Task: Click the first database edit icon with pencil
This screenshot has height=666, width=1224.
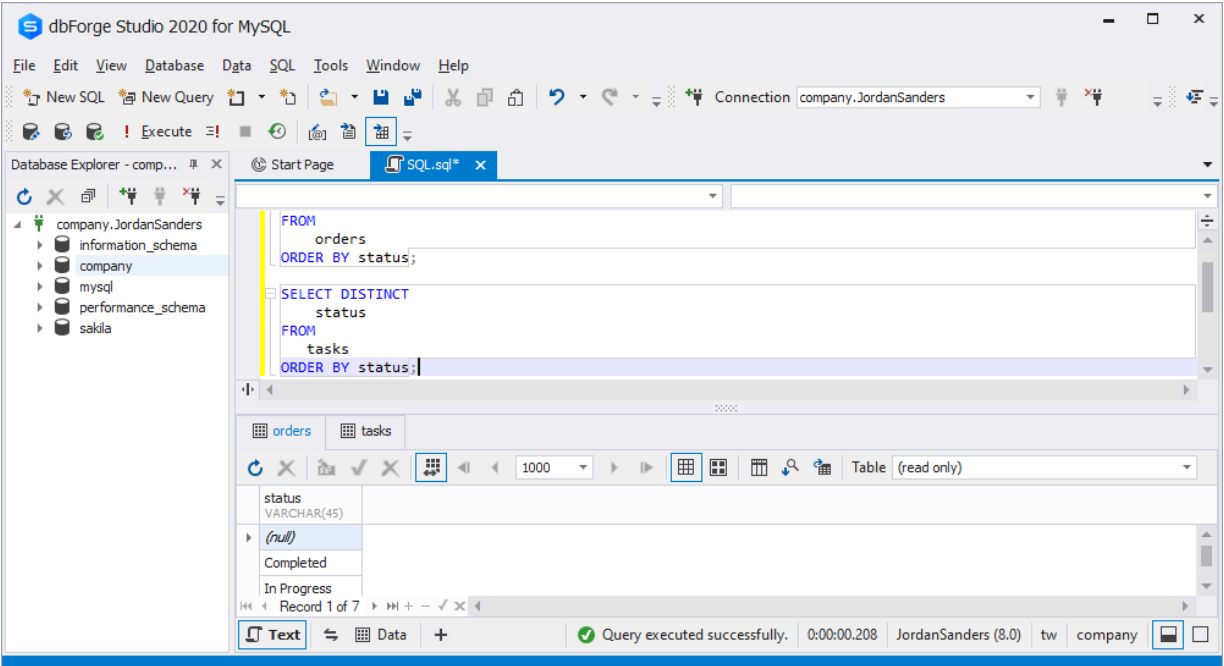Action: pos(31,131)
